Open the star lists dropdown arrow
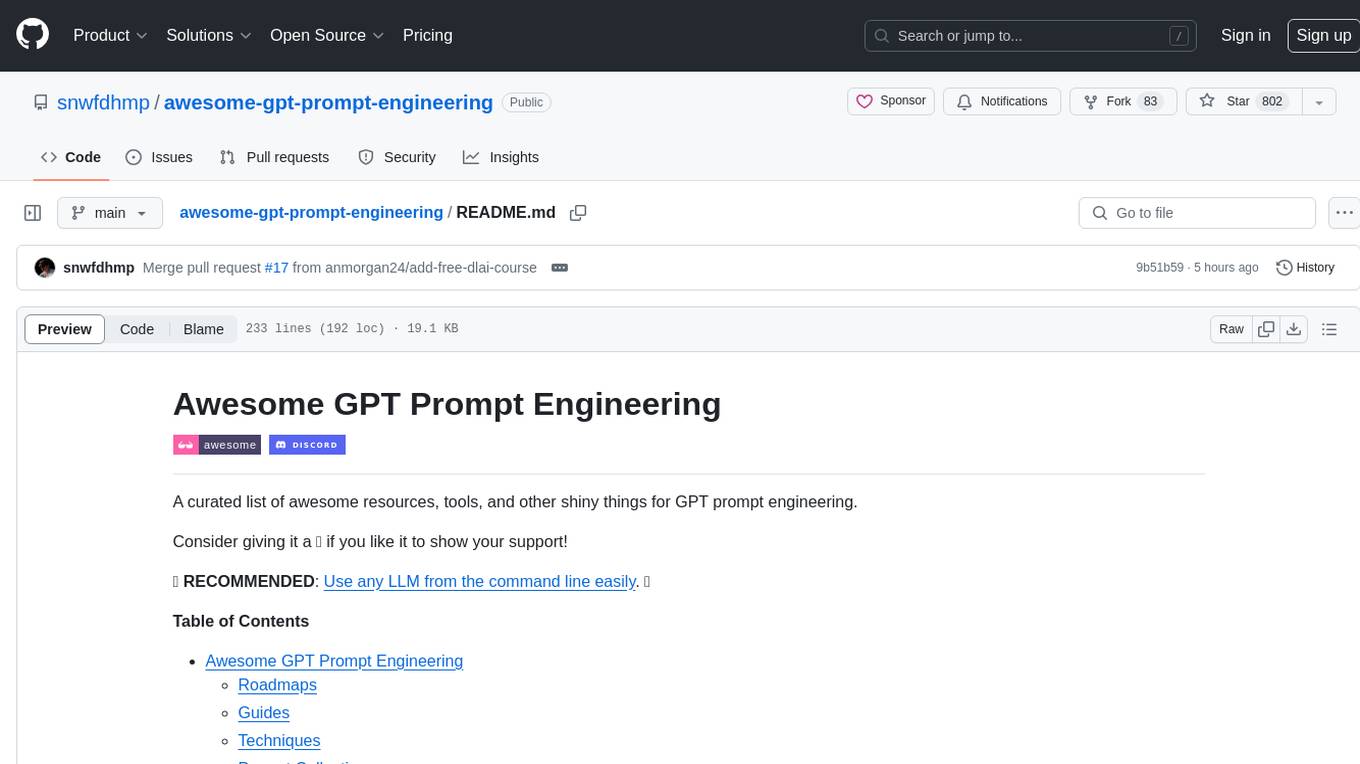 coord(1319,101)
